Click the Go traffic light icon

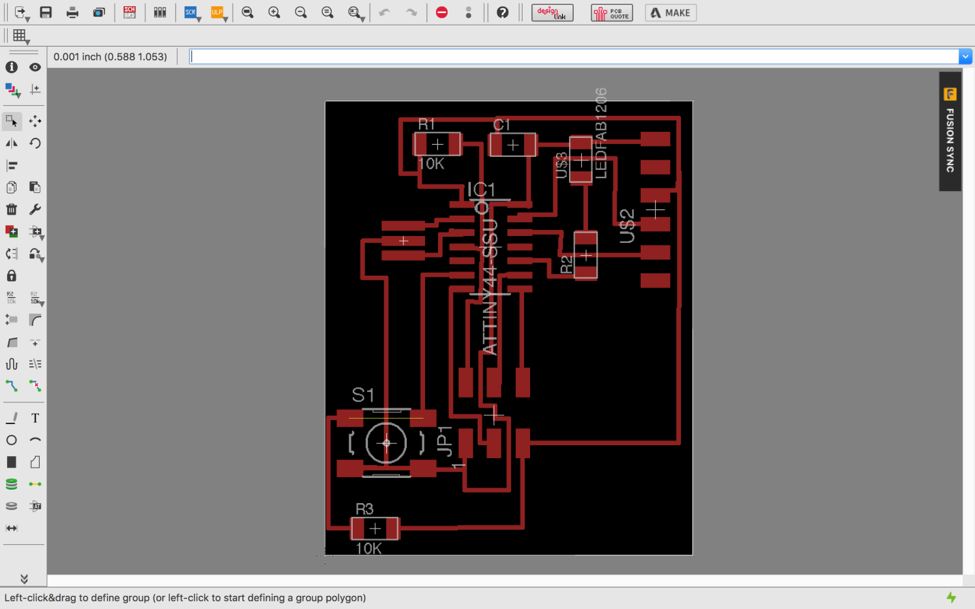[x=468, y=12]
